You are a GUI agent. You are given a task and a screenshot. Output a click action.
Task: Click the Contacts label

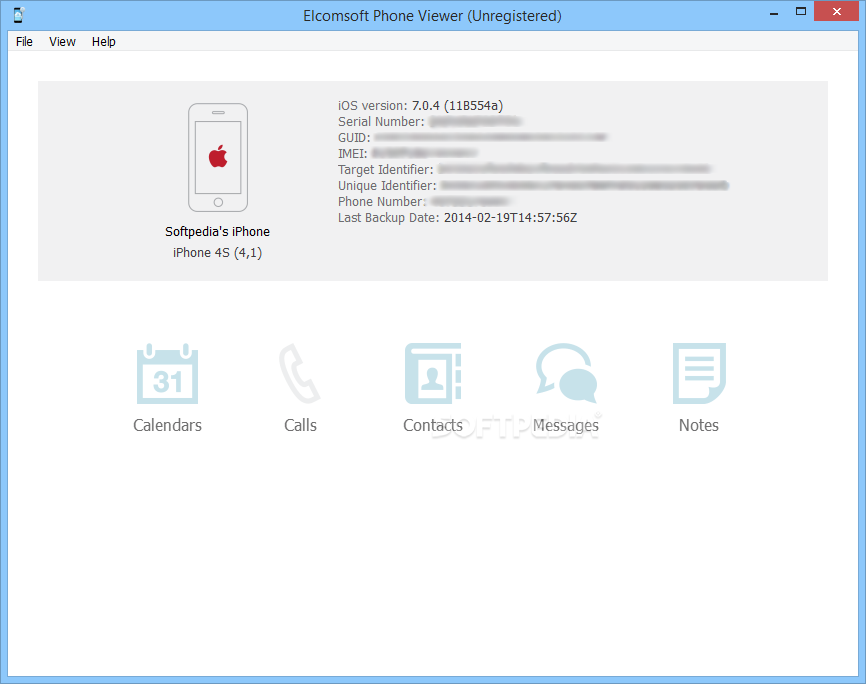(x=433, y=425)
